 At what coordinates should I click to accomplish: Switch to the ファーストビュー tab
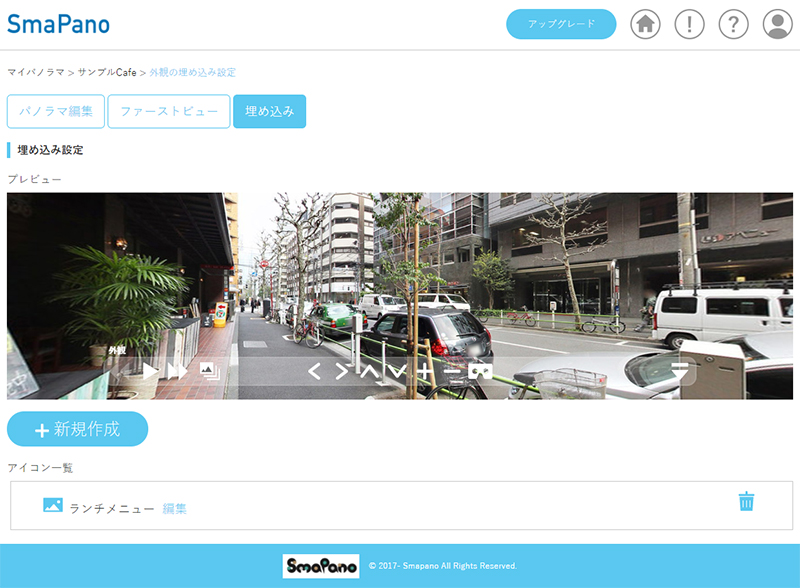[x=169, y=111]
